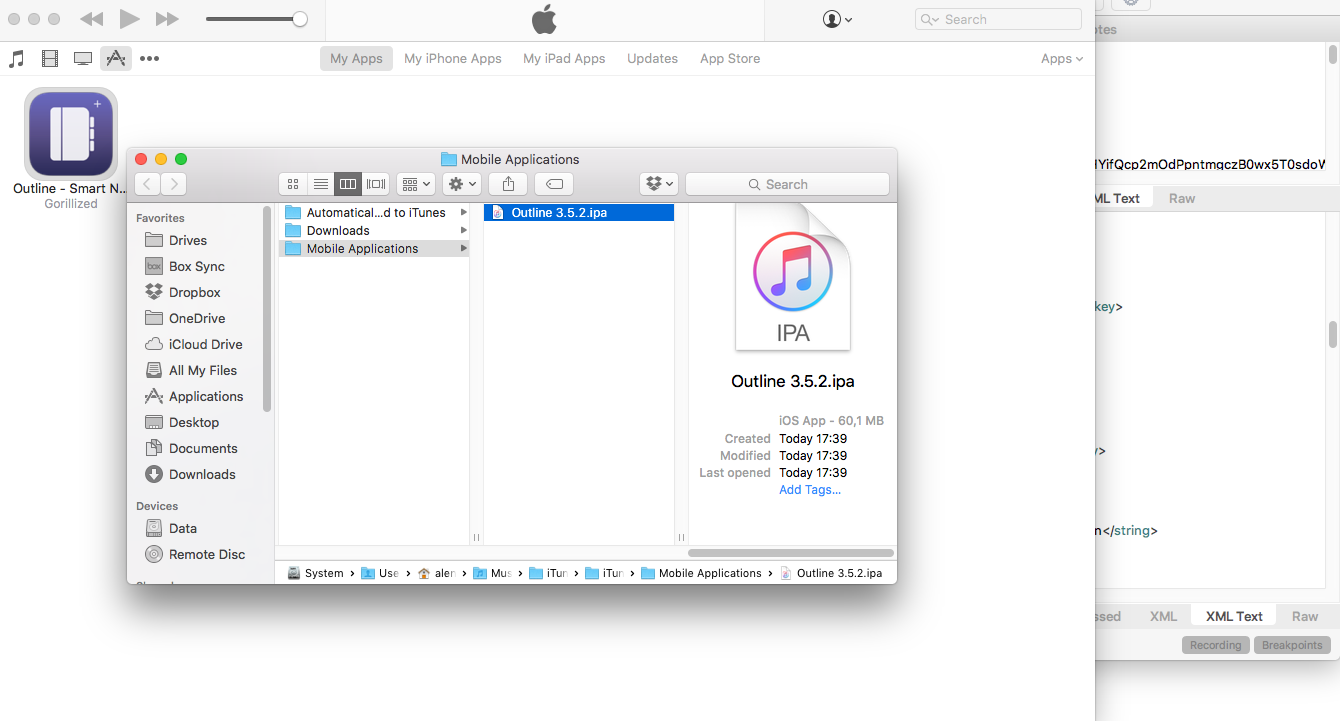The height and width of the screenshot is (721, 1340).
Task: Open the Finder arrange items dropdown
Action: coord(415,184)
